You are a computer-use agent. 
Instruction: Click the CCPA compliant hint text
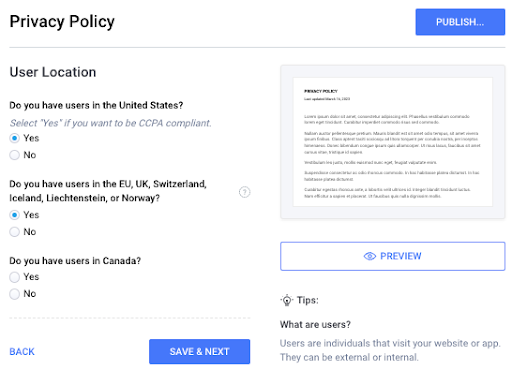click(x=110, y=123)
